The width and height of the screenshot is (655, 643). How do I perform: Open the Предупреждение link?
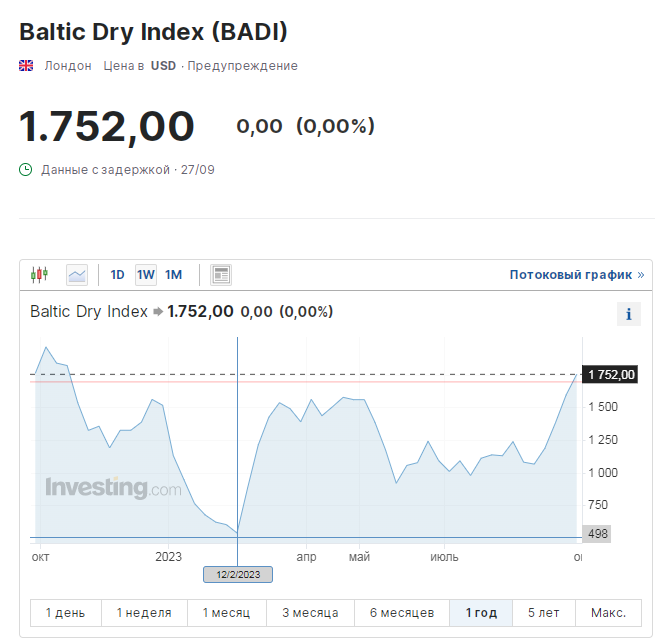241,66
